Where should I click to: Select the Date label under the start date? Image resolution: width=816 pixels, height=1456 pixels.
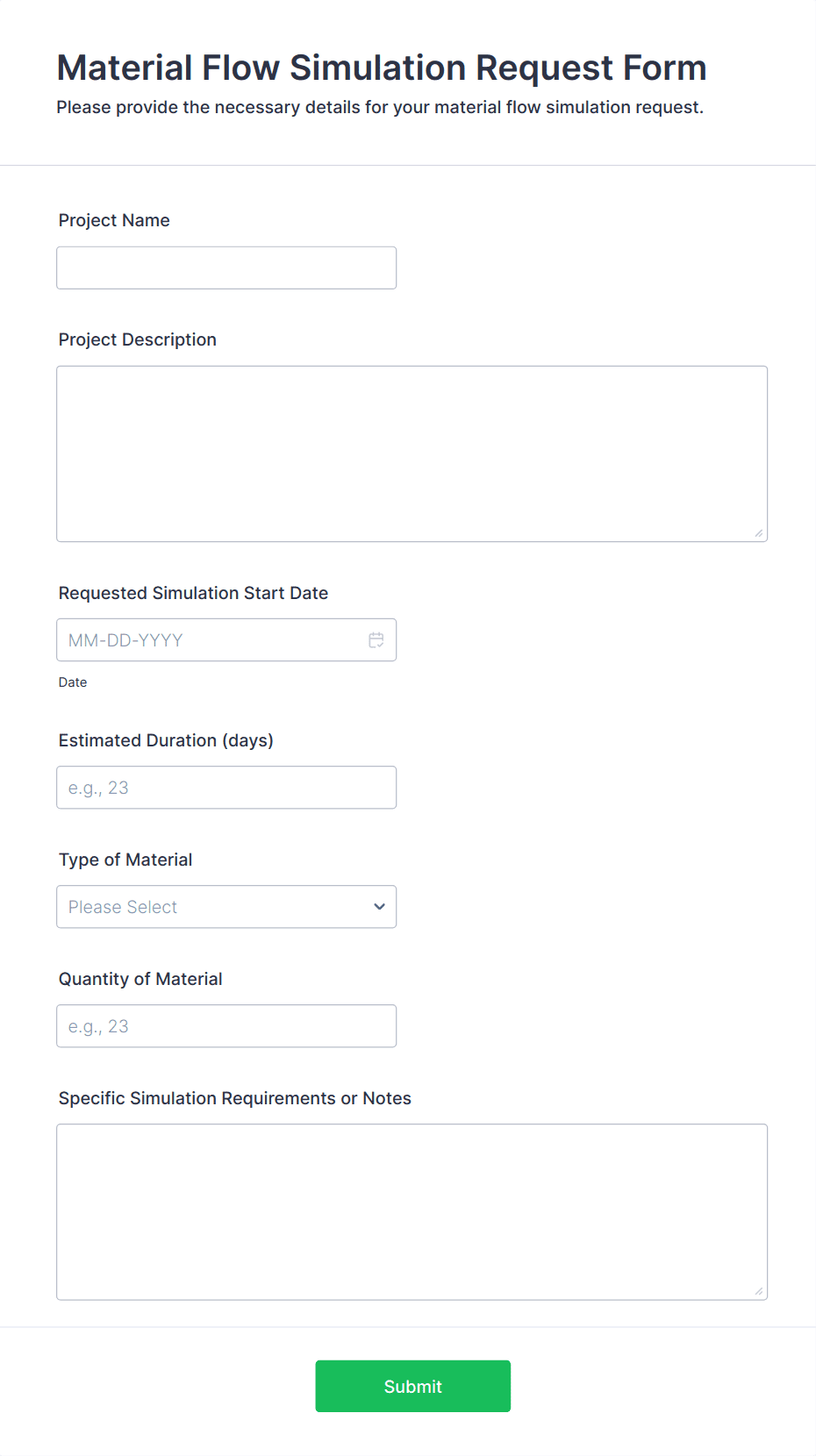click(x=73, y=682)
